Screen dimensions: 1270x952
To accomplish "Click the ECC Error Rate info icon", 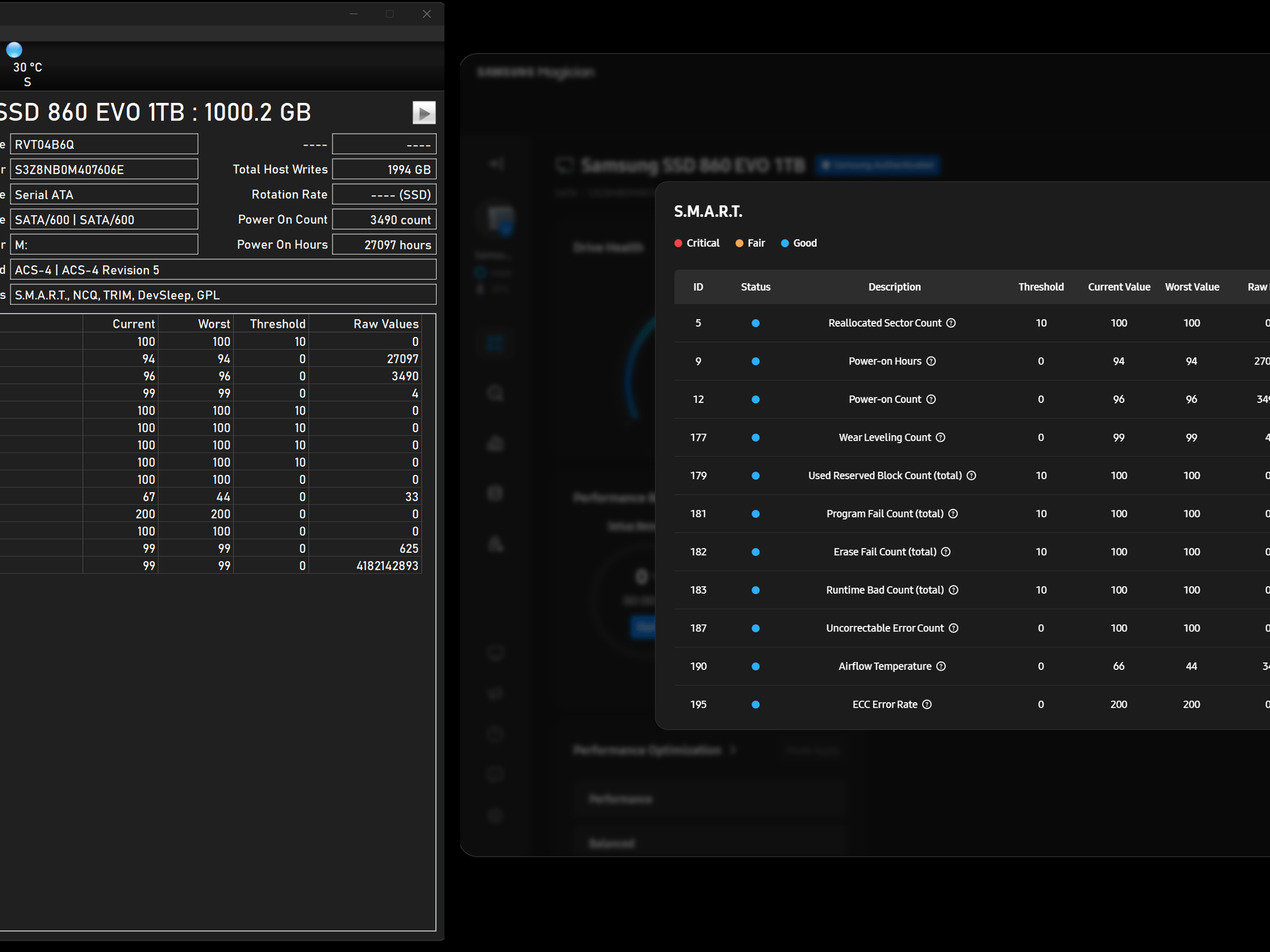I will click(927, 704).
